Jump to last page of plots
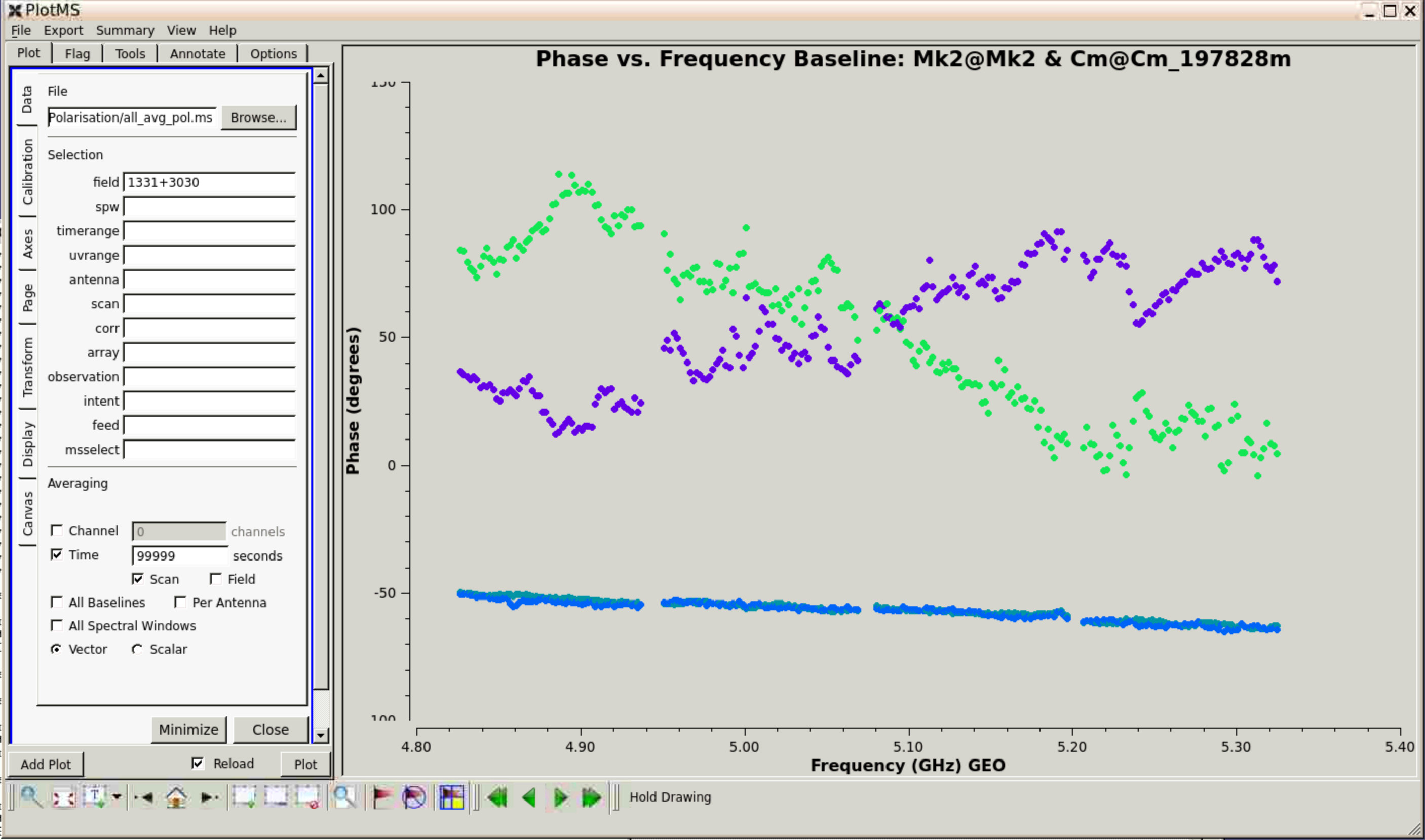 tap(592, 797)
